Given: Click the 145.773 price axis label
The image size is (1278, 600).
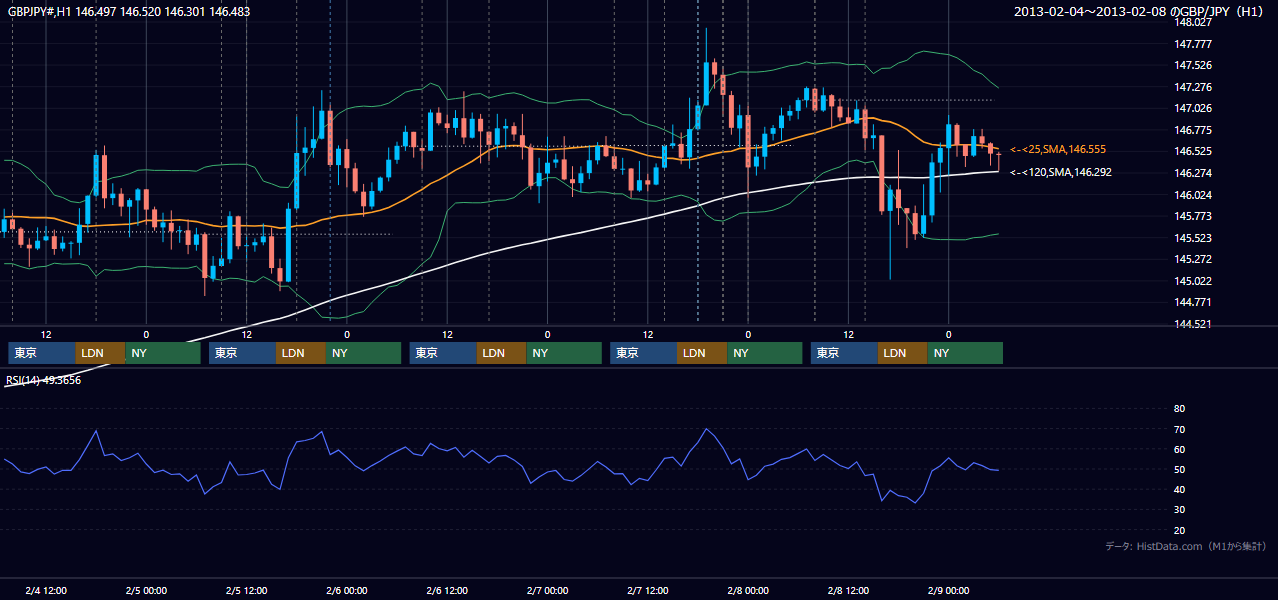Looking at the screenshot, I should 1195,216.
